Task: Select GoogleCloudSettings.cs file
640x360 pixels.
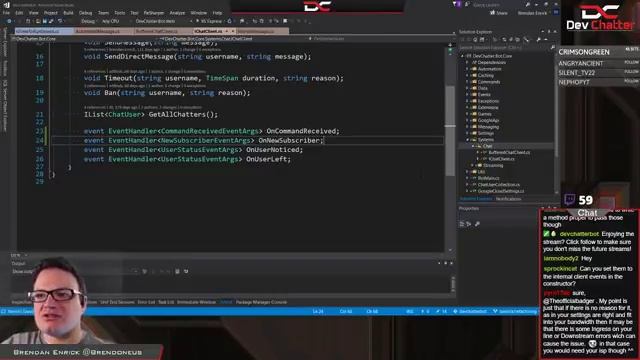Action: click(501, 191)
